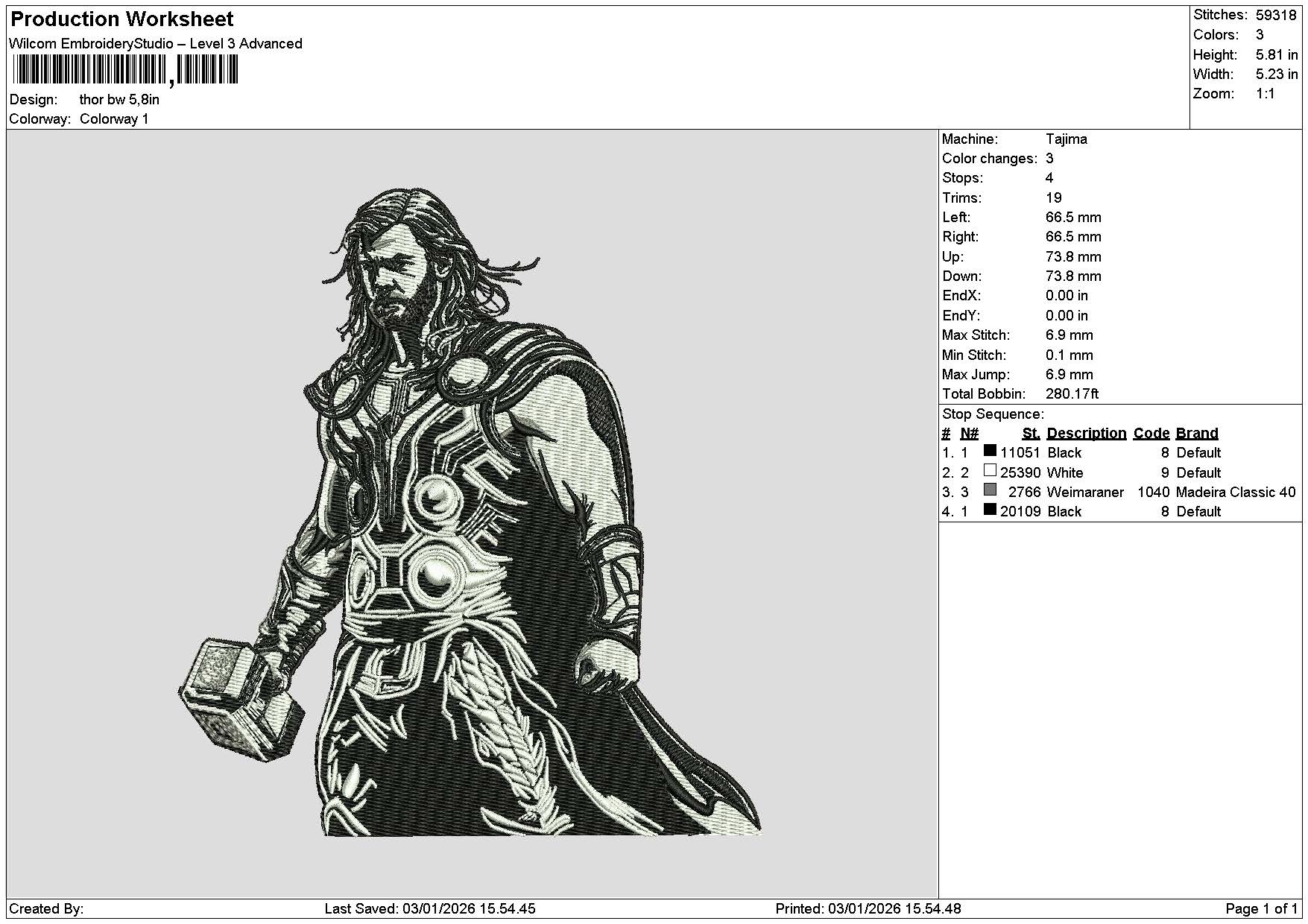Click the "Color changes:" label
The image size is (1308, 924).
990,159
